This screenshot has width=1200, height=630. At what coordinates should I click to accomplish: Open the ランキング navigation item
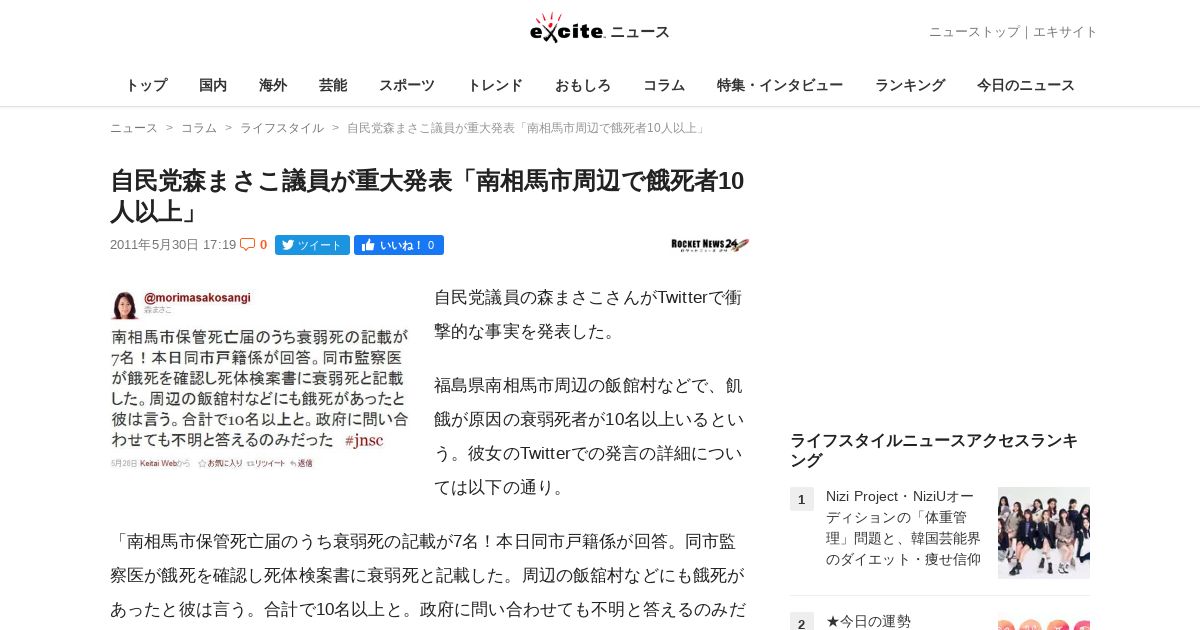click(x=910, y=86)
